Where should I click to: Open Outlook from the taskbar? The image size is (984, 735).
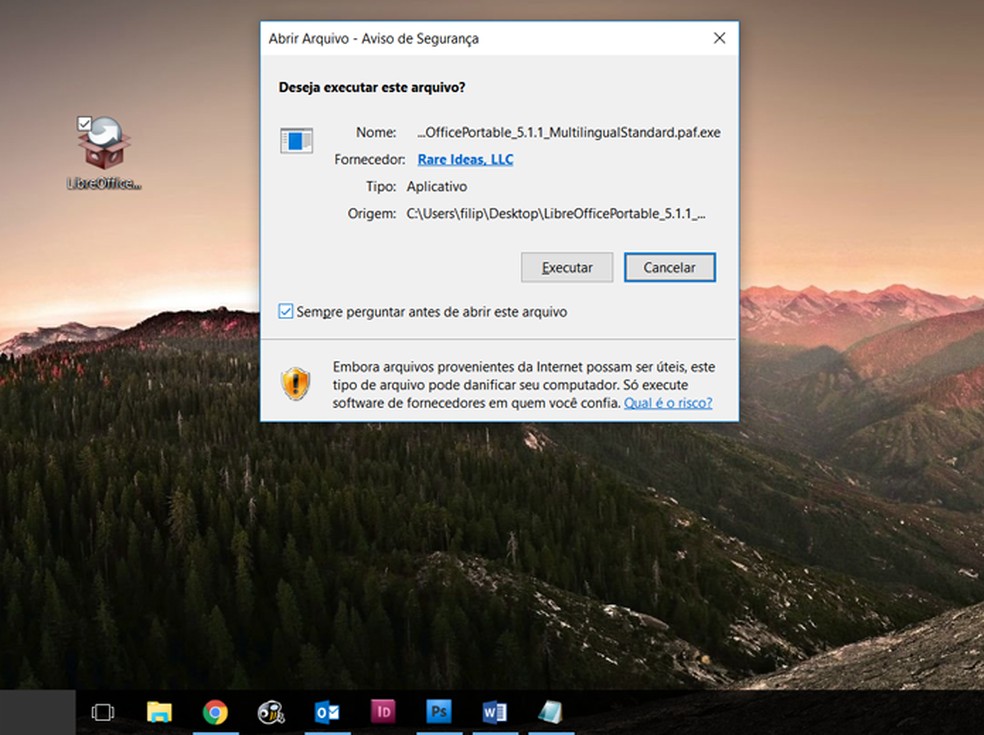point(327,712)
